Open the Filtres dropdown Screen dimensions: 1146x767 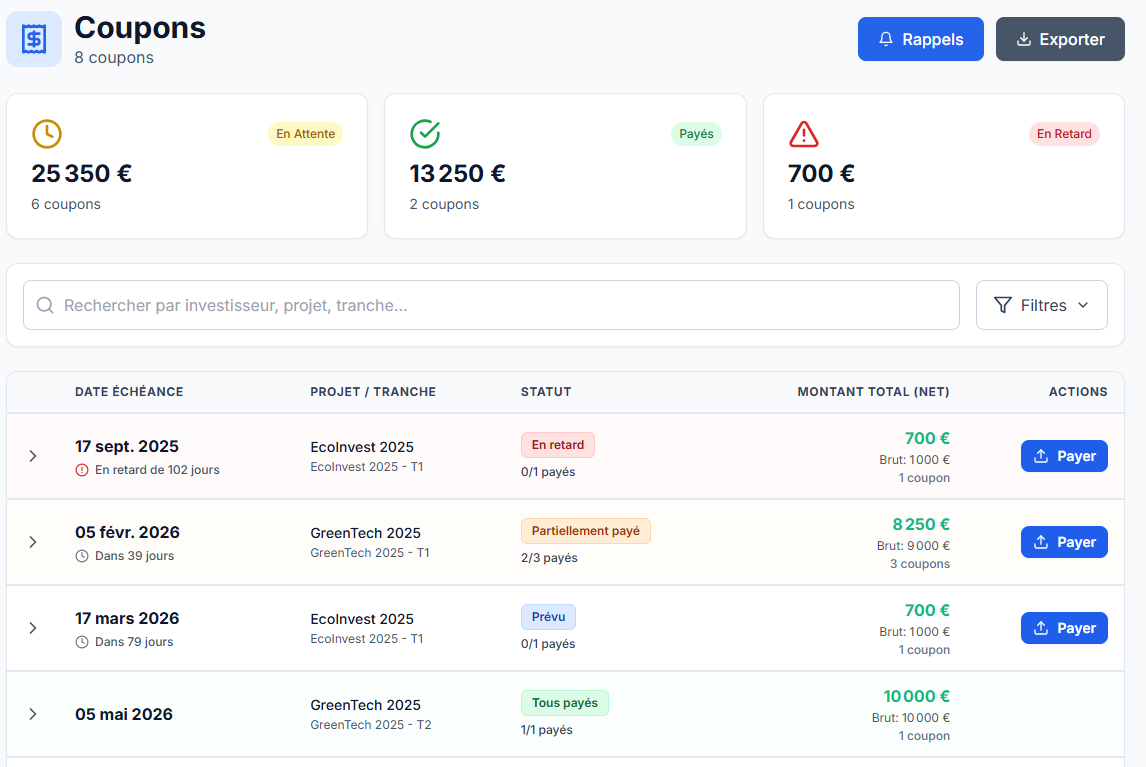(1041, 304)
